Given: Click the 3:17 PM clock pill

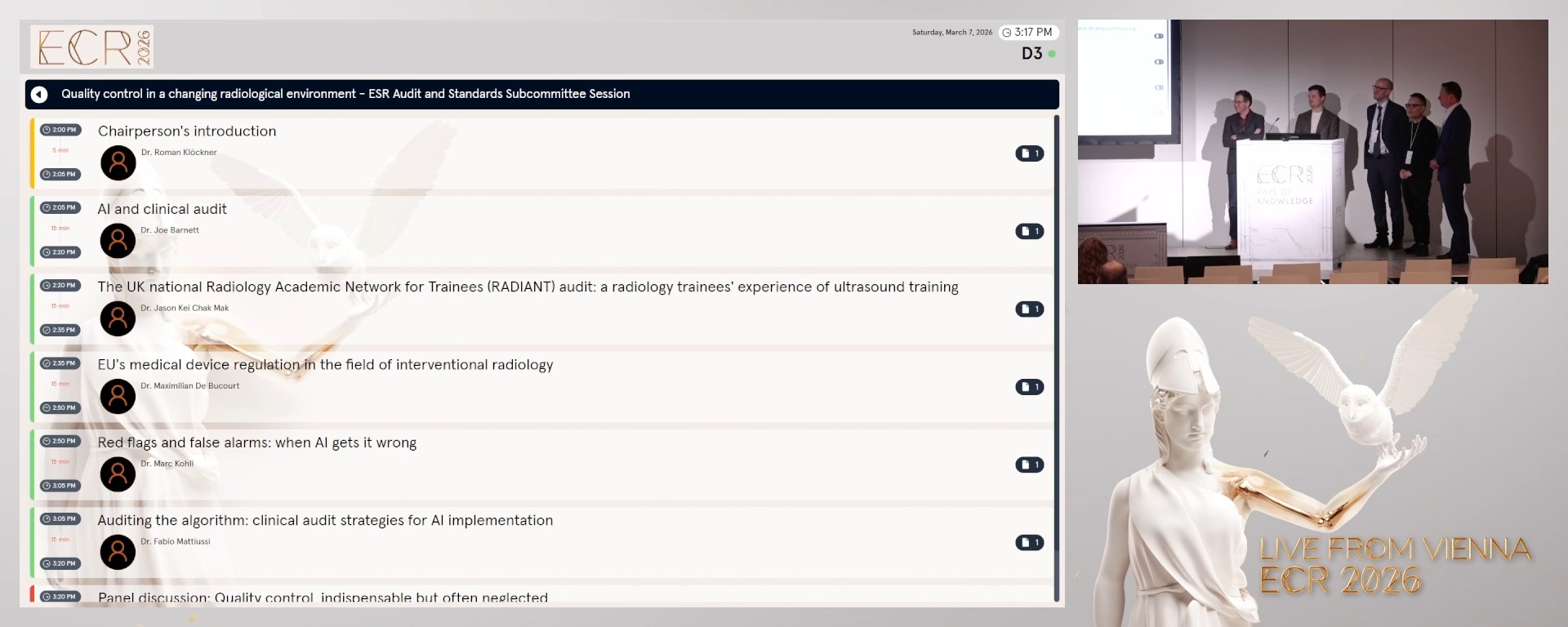Looking at the screenshot, I should (1028, 33).
